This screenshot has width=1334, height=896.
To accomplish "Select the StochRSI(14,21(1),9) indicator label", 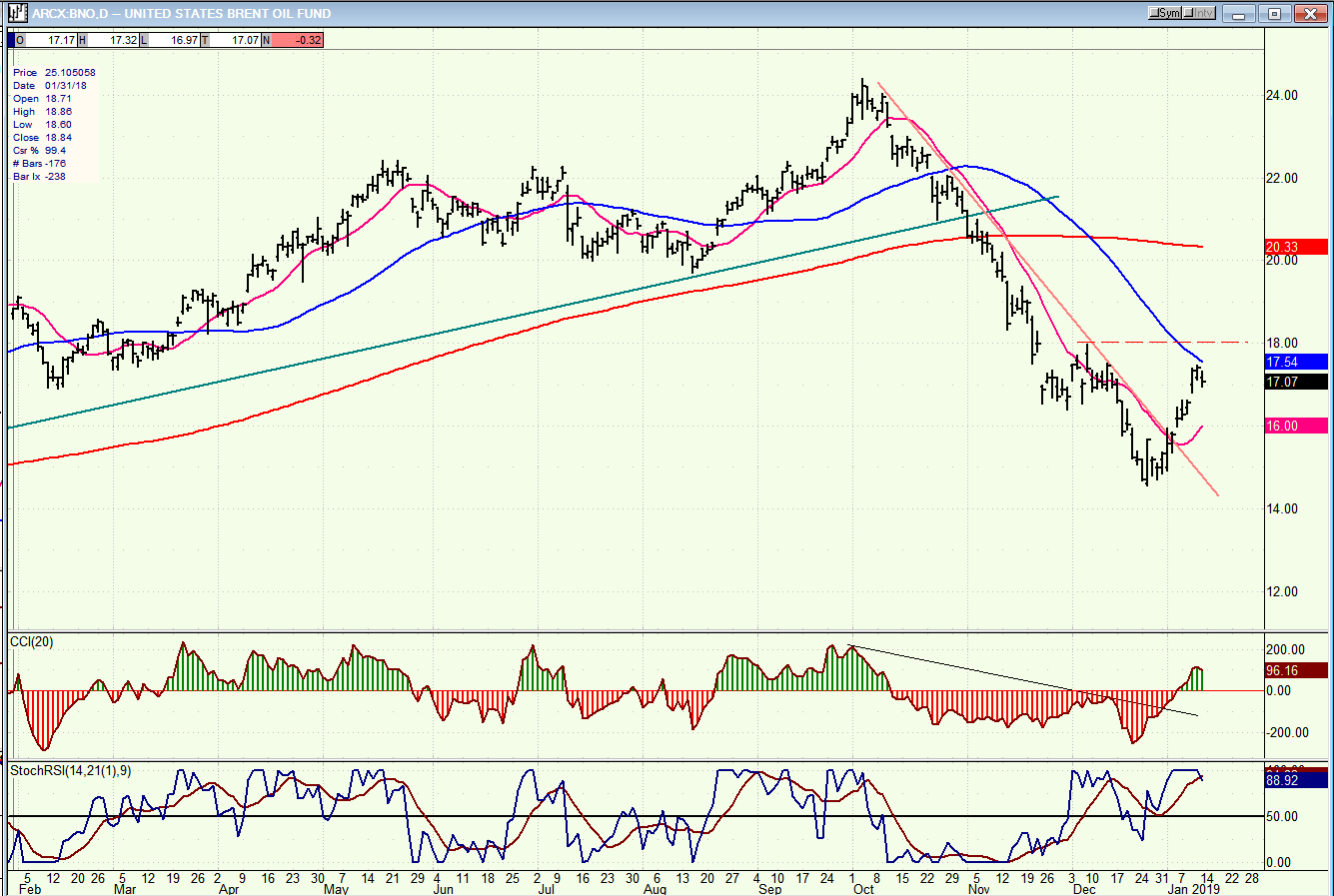I will point(70,770).
